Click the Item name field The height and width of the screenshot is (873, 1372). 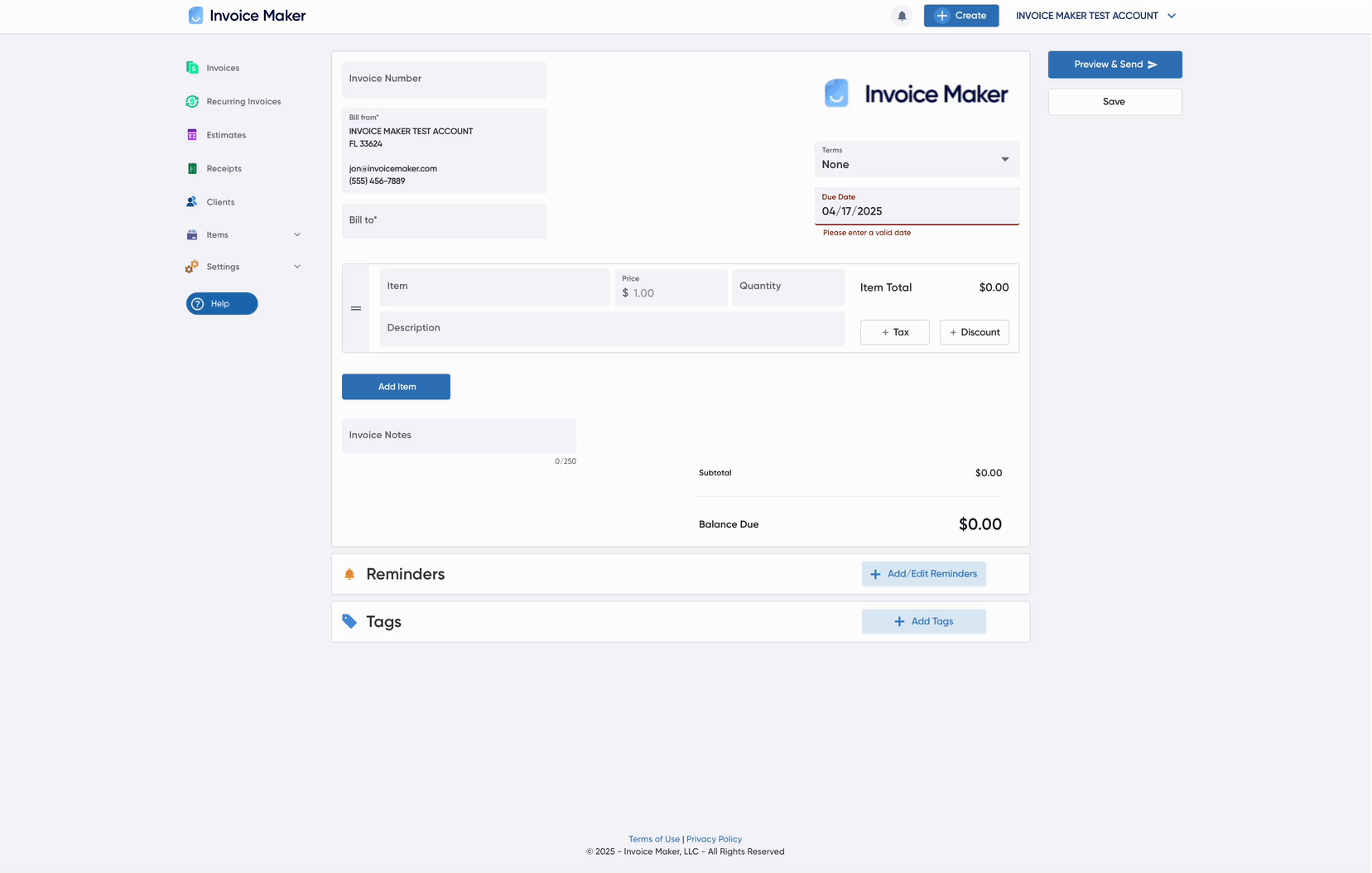pos(494,287)
